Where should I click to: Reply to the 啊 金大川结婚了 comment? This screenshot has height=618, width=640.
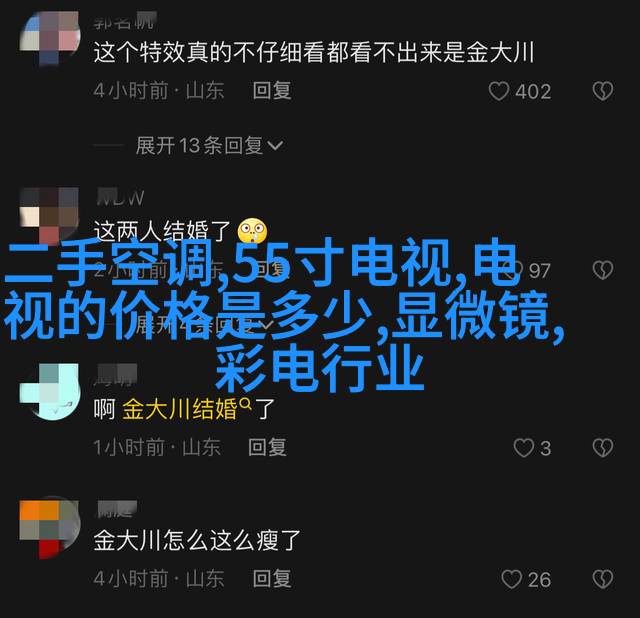pyautogui.click(x=267, y=447)
